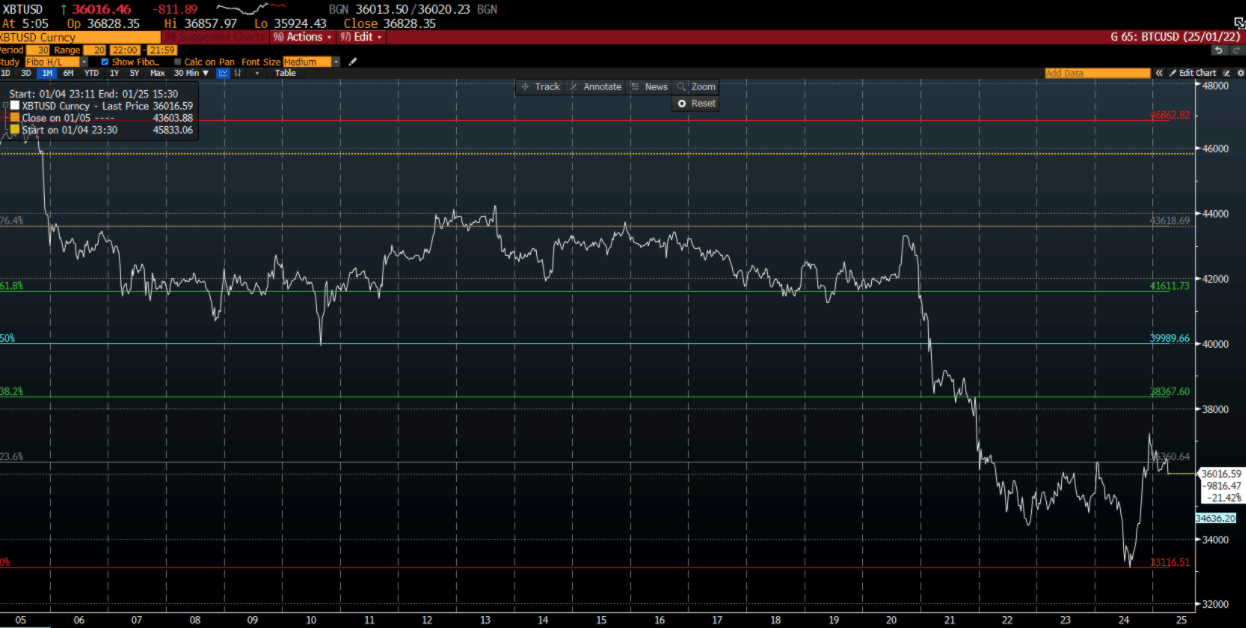Screen dimensions: 1246x628
Task: Open the Table view button
Action: [x=285, y=73]
